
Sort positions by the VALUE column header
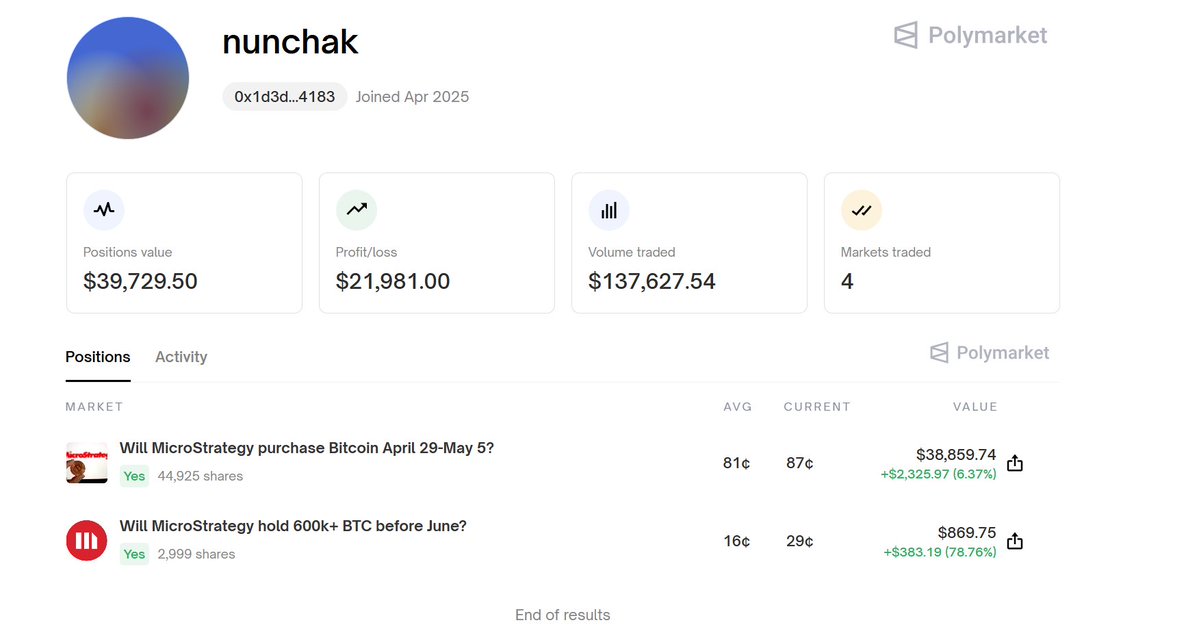975,407
